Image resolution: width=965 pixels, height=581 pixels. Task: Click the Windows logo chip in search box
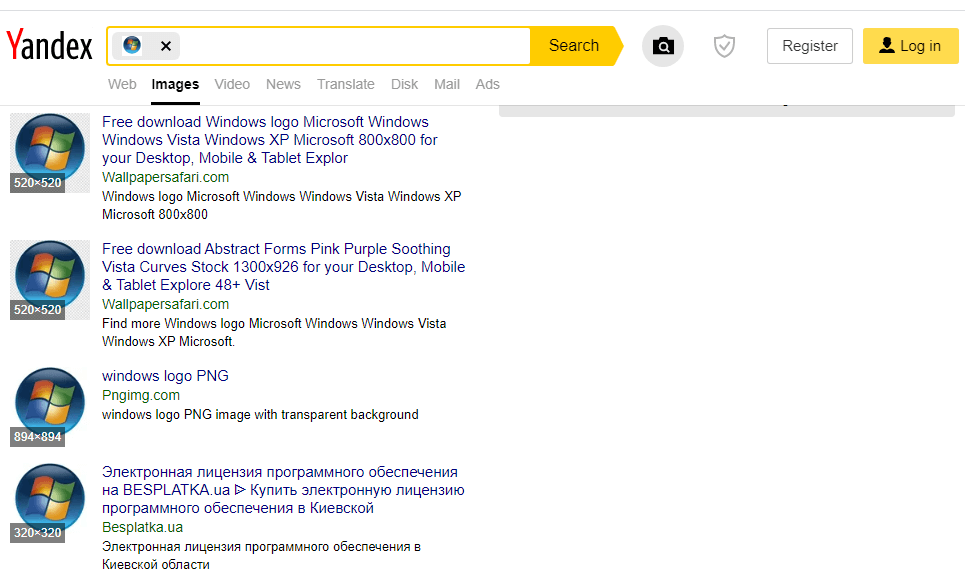coord(132,46)
